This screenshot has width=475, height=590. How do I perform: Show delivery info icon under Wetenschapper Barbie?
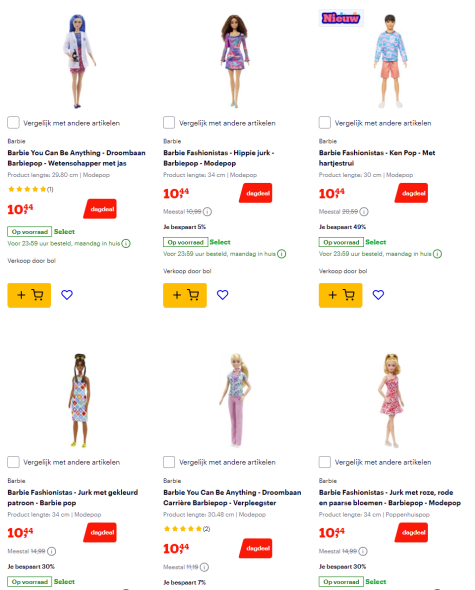point(126,244)
